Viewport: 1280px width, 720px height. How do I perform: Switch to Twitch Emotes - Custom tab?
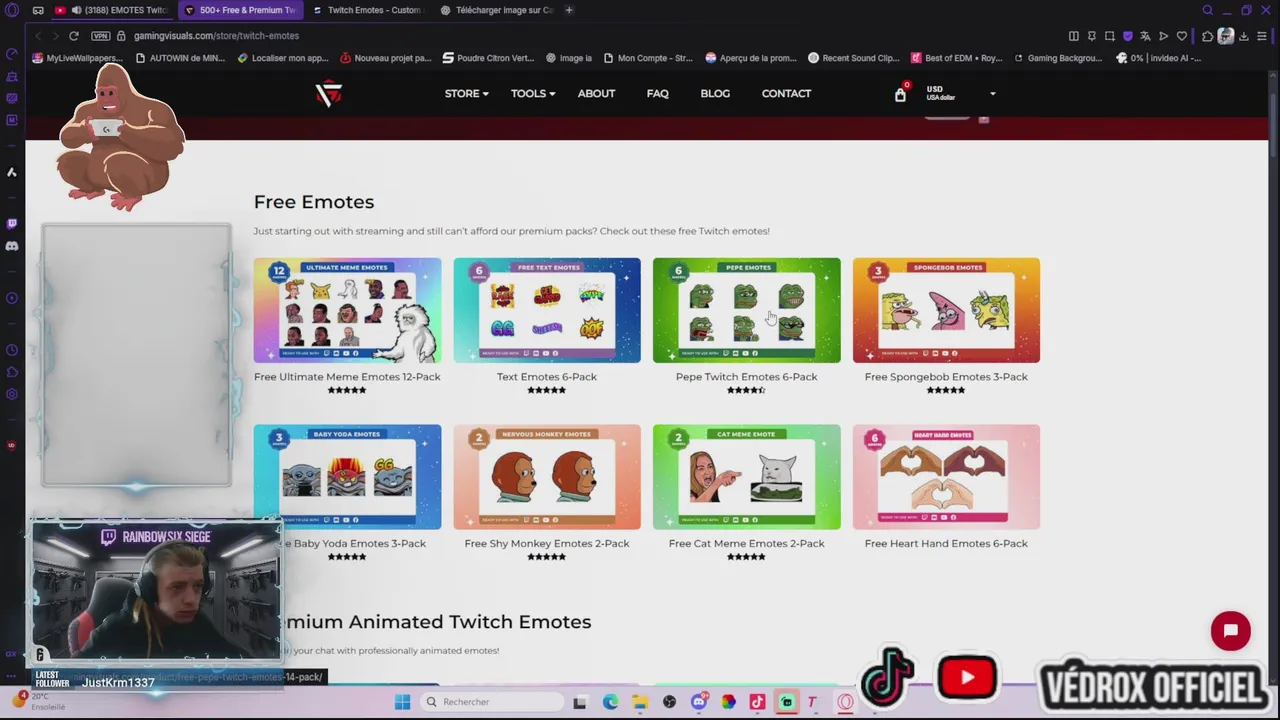(x=367, y=10)
